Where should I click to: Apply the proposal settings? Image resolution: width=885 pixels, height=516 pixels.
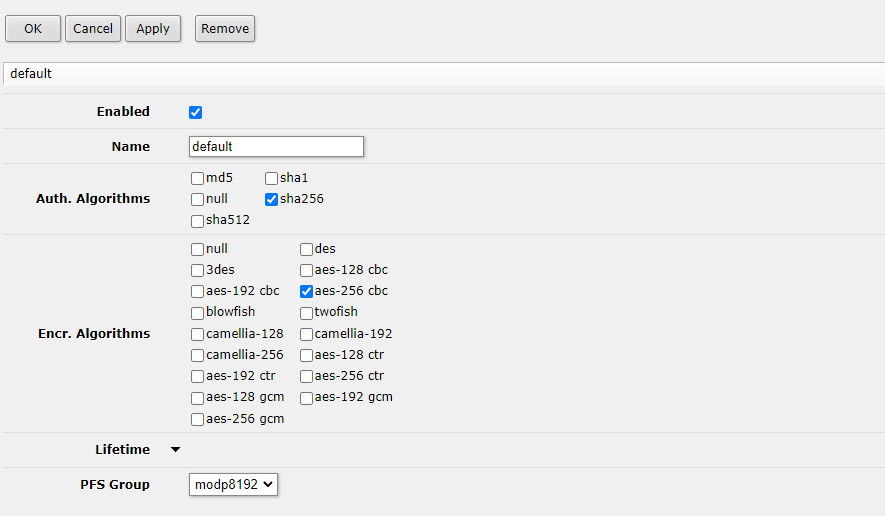coord(153,29)
